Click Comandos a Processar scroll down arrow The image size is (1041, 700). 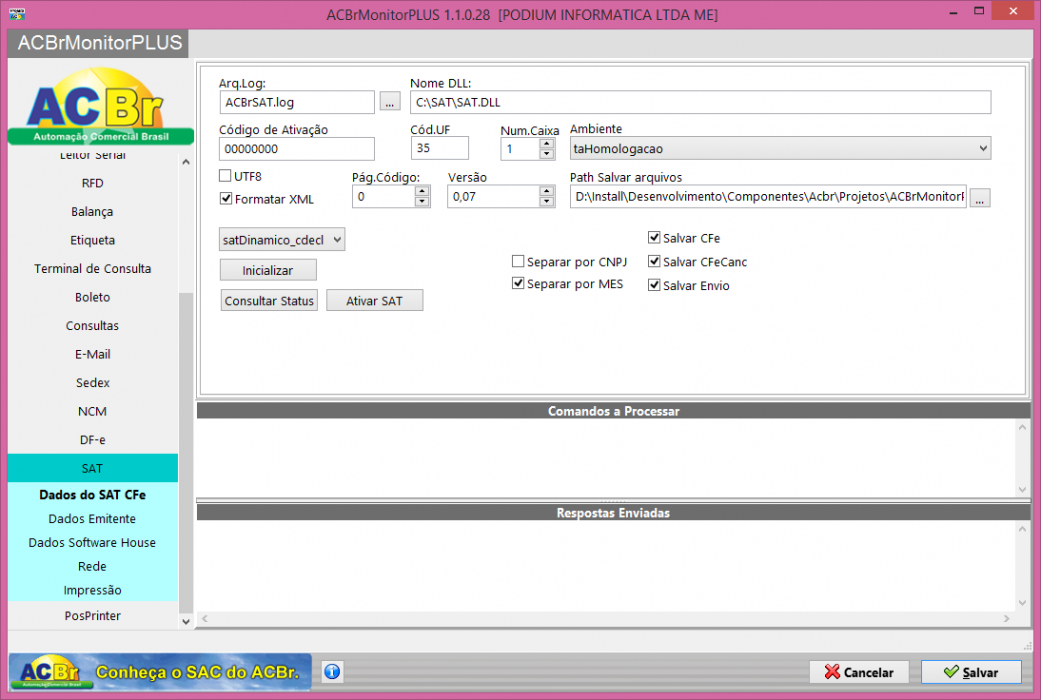pos(1022,489)
